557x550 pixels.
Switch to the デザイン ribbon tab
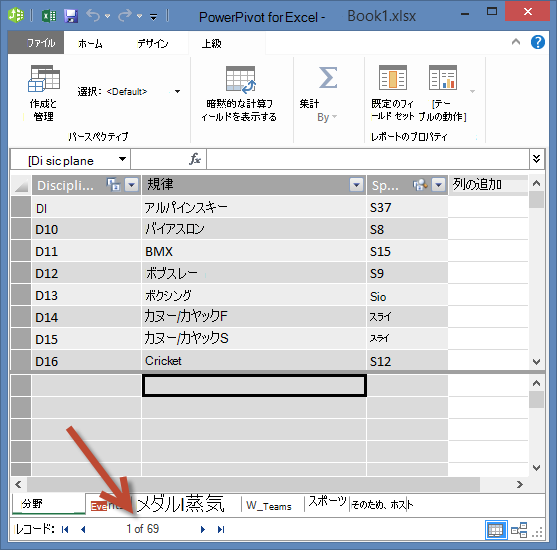tap(153, 43)
